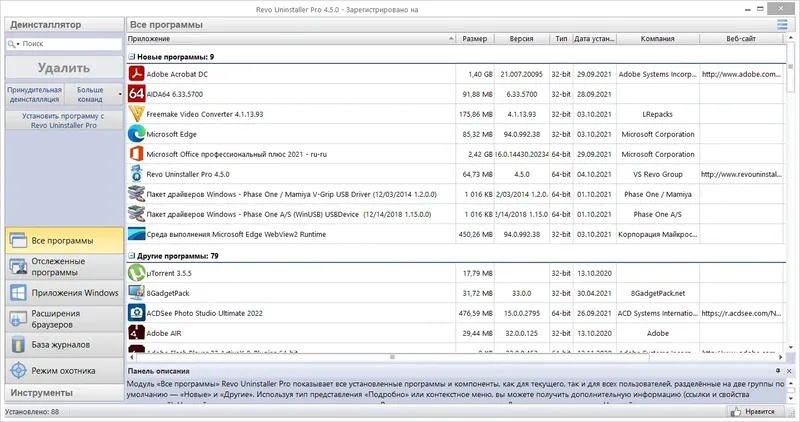The width and height of the screenshot is (800, 422).
Task: Click the search magnifier icon
Action: [11, 44]
